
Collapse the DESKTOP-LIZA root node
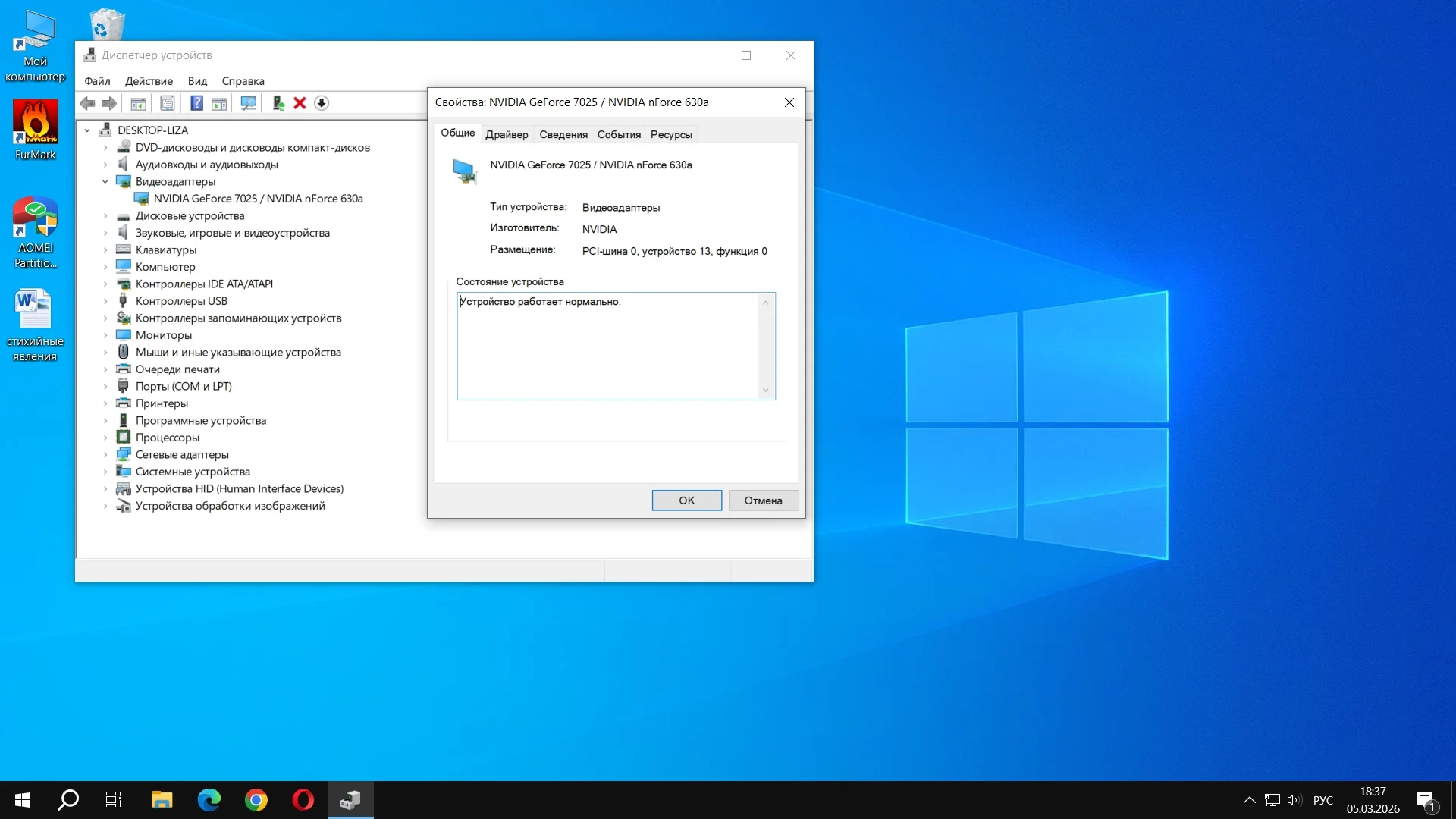[x=87, y=130]
